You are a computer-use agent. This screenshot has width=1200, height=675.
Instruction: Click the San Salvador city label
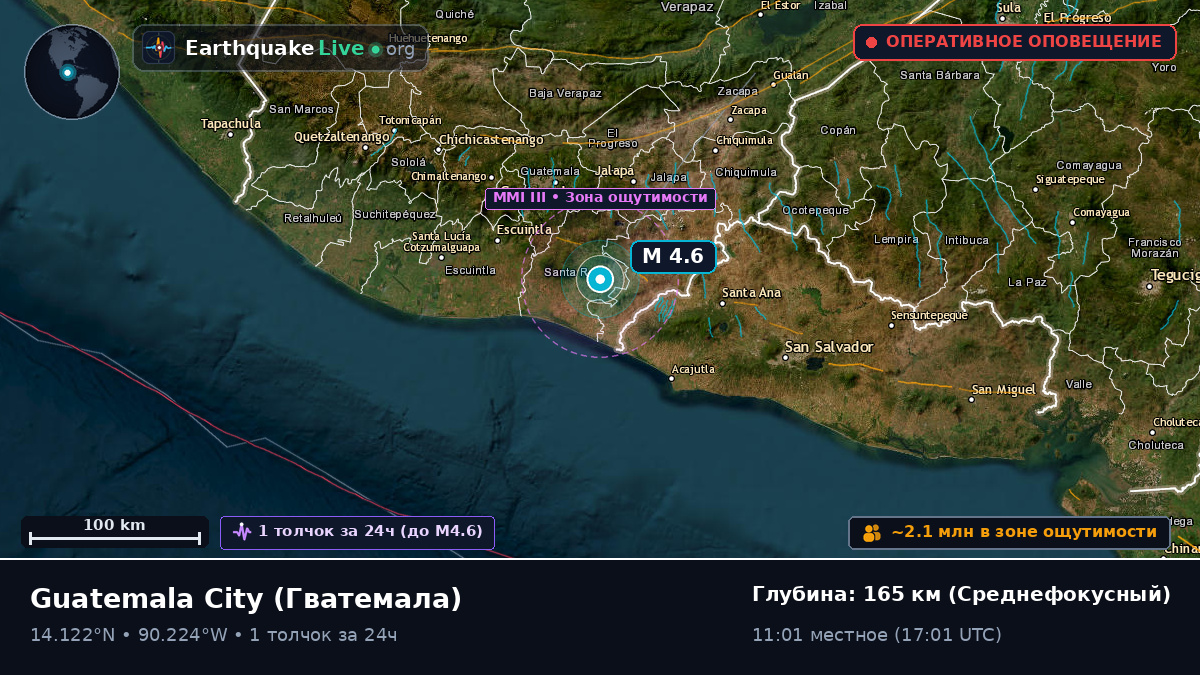tap(829, 347)
